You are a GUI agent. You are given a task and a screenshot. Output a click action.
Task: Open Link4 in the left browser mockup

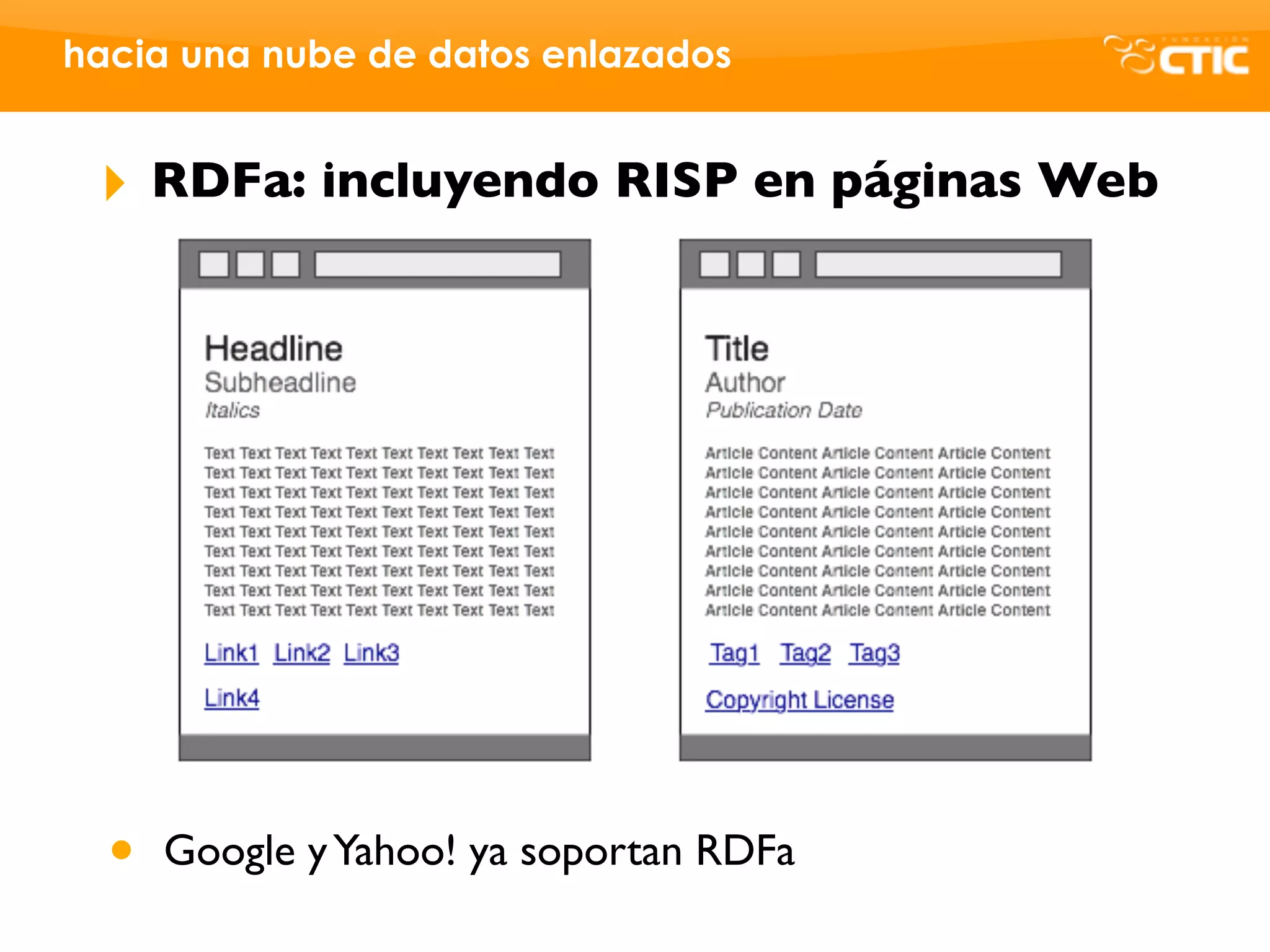point(232,699)
